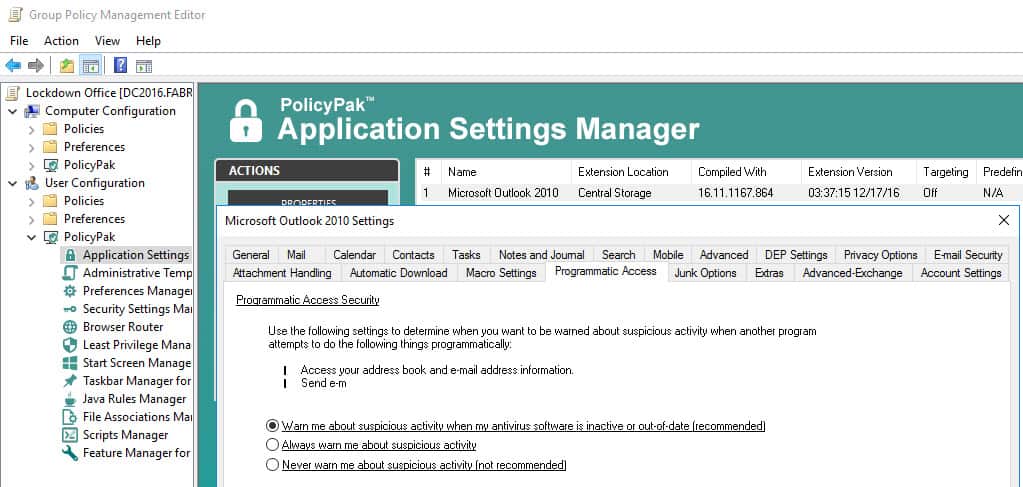1023x487 pixels.
Task: Open the DEP Settings tab
Action: [796, 255]
